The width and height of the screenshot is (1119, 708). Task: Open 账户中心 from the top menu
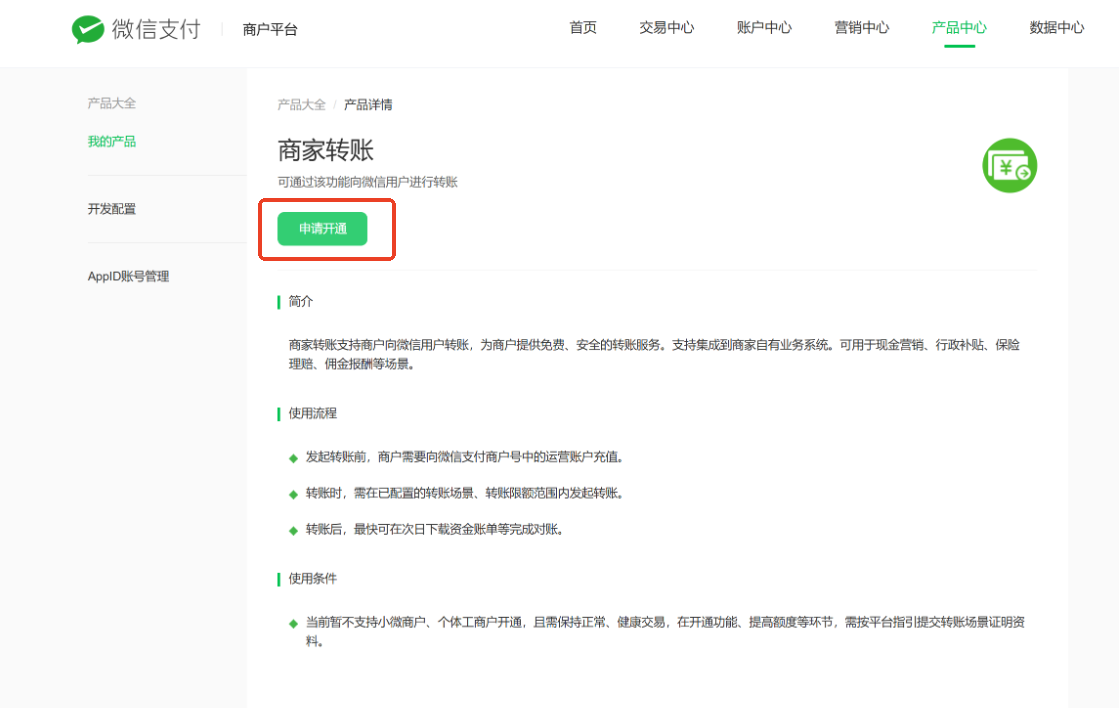pos(764,28)
